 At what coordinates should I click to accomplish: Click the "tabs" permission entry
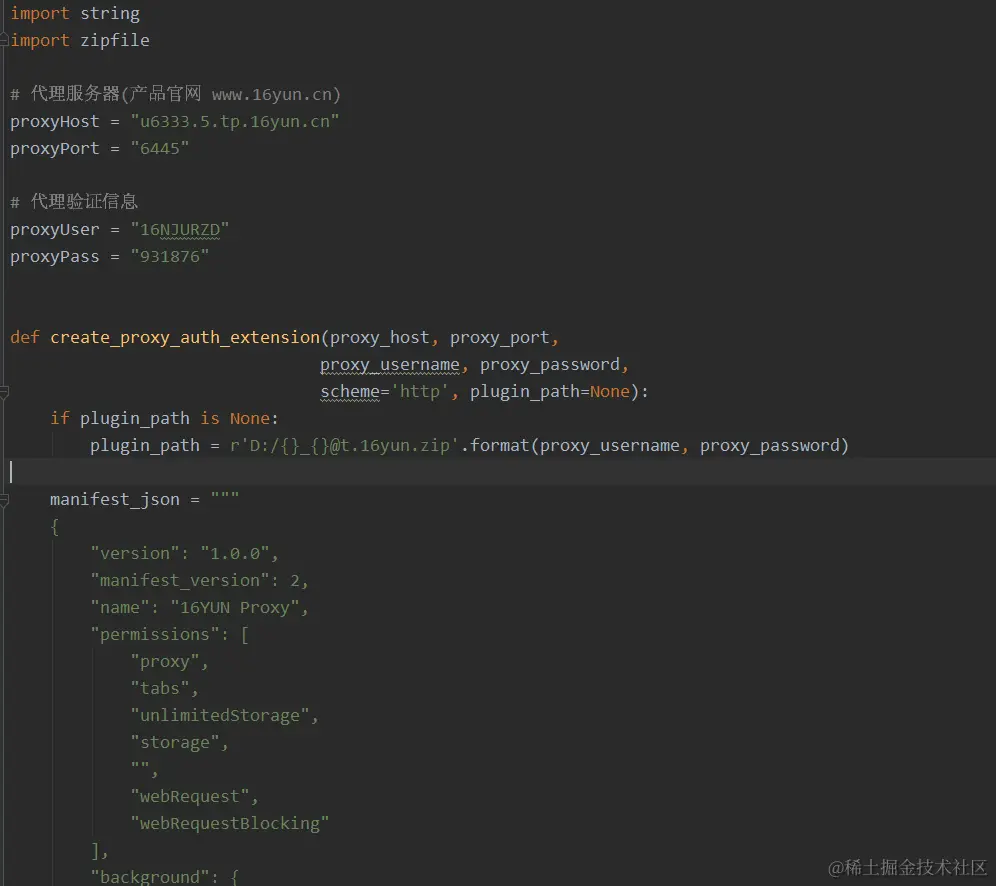coord(159,688)
